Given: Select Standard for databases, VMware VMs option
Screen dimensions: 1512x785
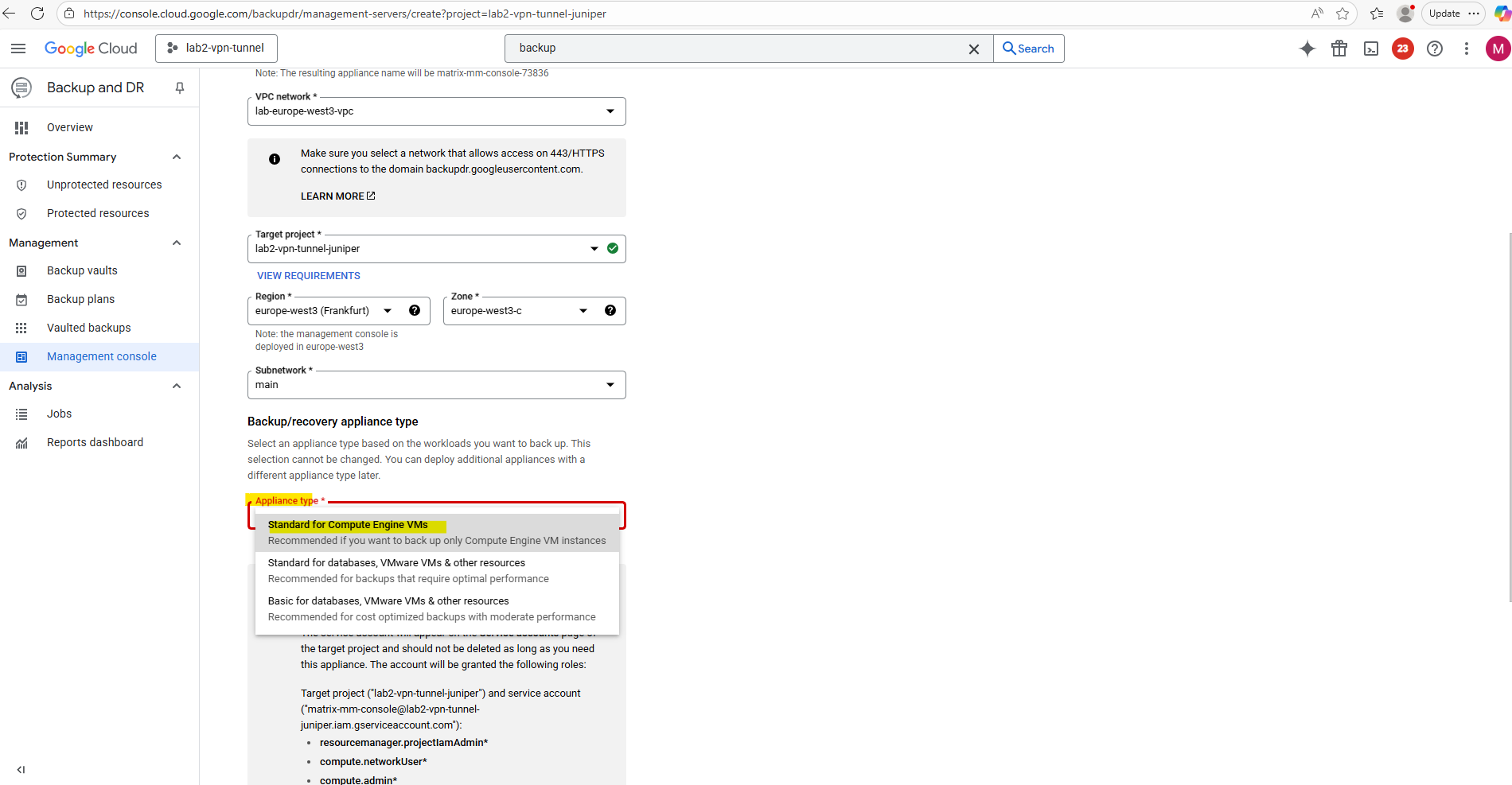Looking at the screenshot, I should tap(437, 571).
